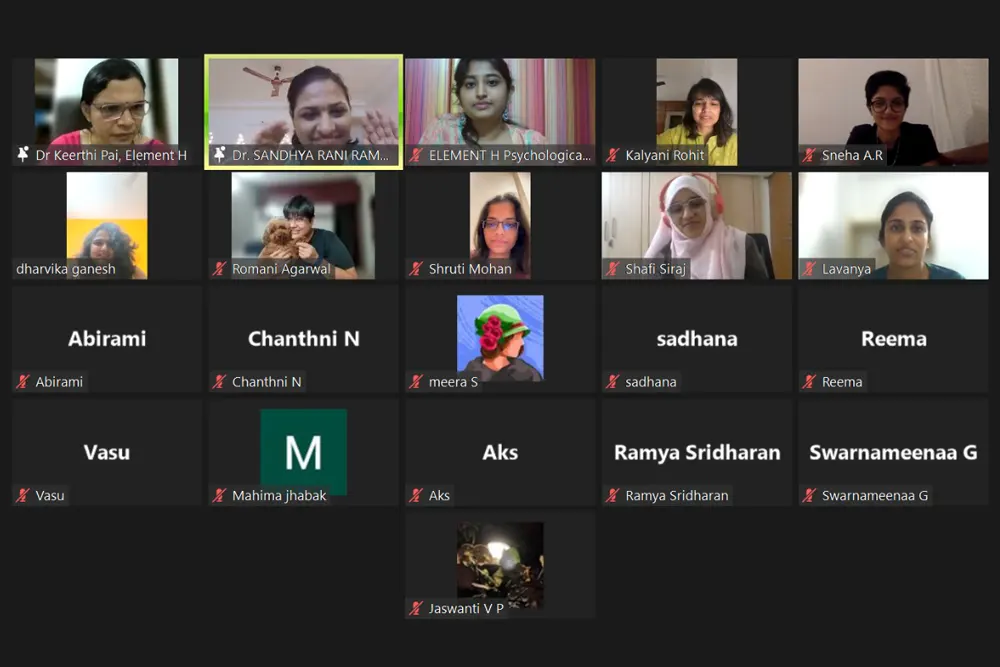Click the muted mic icon for Reema
This screenshot has width=1000, height=667.
coord(809,382)
